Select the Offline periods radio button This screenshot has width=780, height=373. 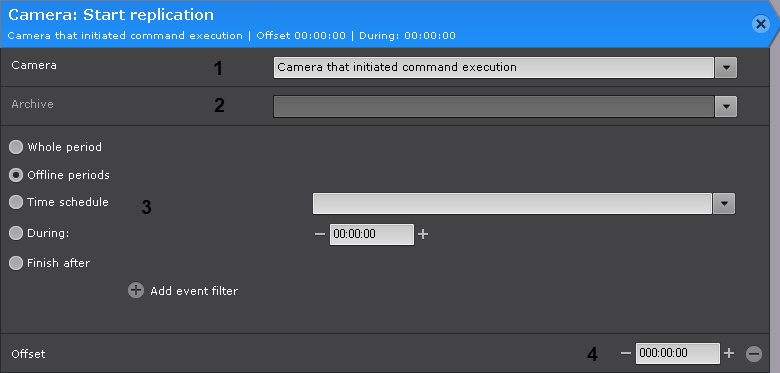click(x=16, y=175)
